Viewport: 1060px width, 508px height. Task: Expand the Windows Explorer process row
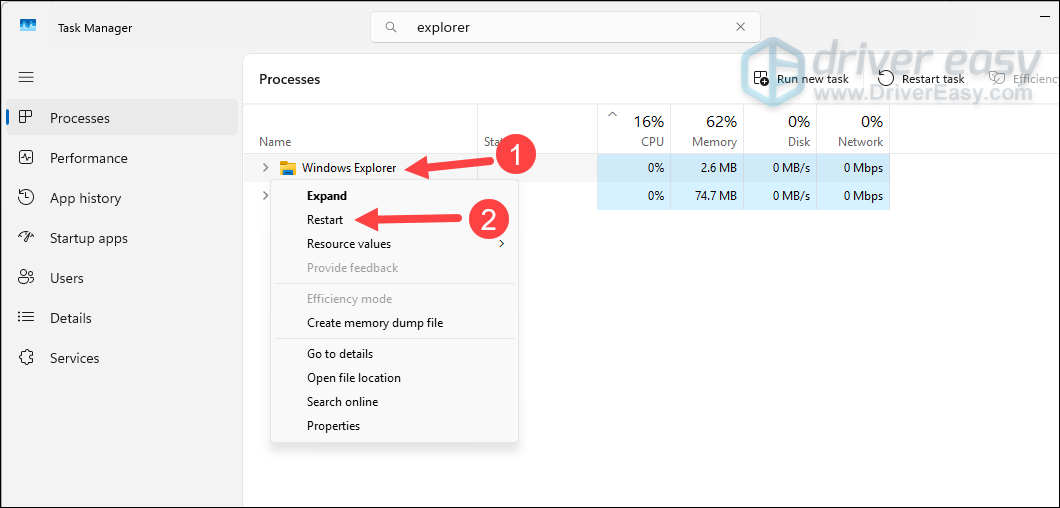(266, 168)
